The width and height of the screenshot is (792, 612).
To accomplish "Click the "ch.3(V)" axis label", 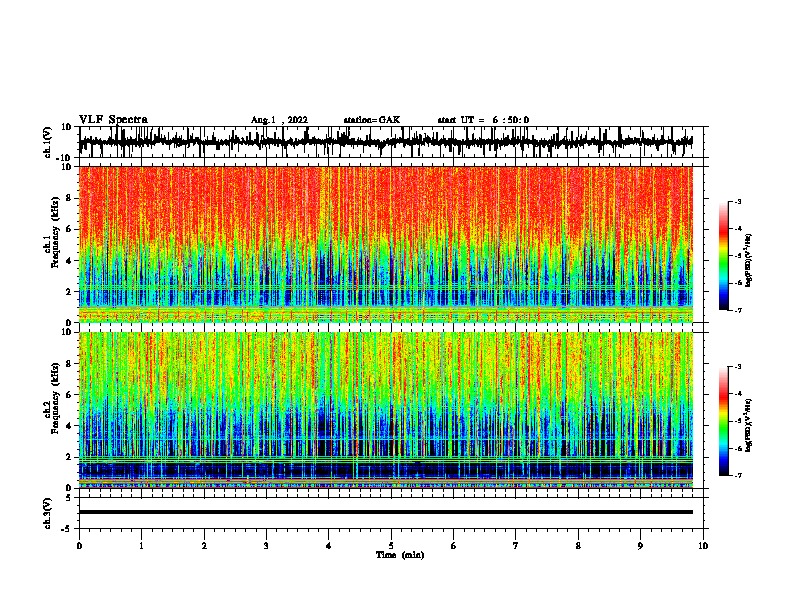I will pyautogui.click(x=48, y=514).
